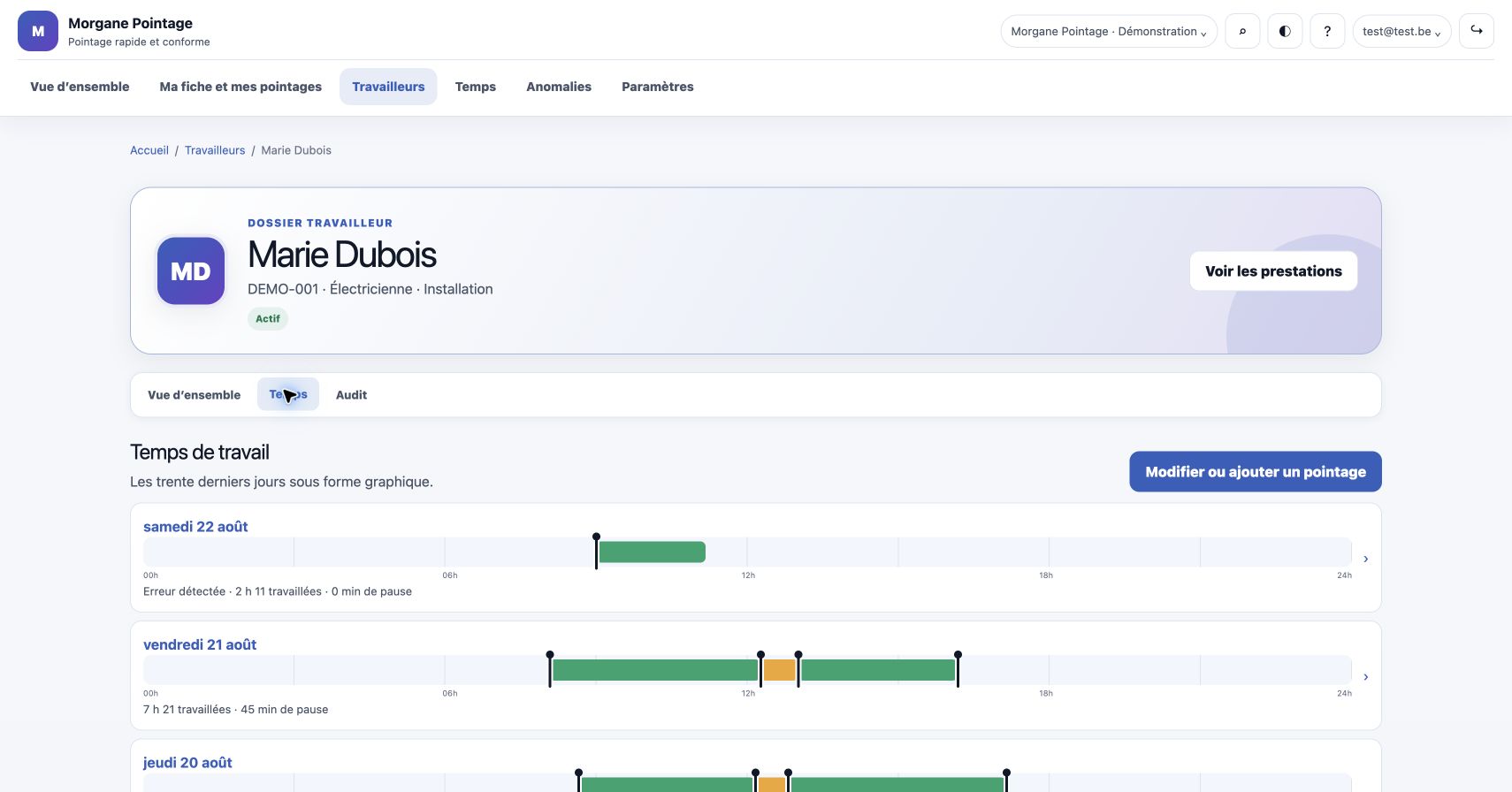Click the logout arrow icon
The image size is (1512, 792).
(x=1477, y=31)
